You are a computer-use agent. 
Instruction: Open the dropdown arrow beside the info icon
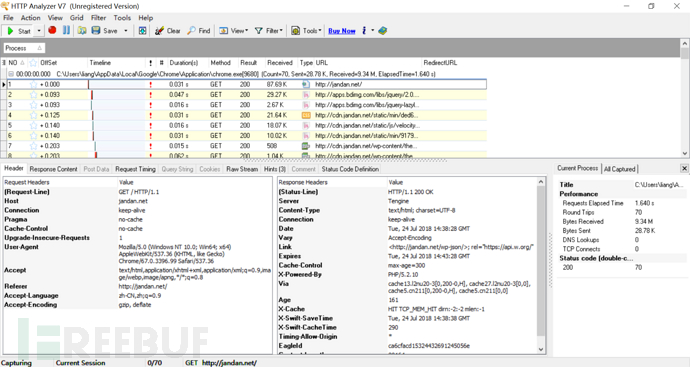click(x=373, y=31)
